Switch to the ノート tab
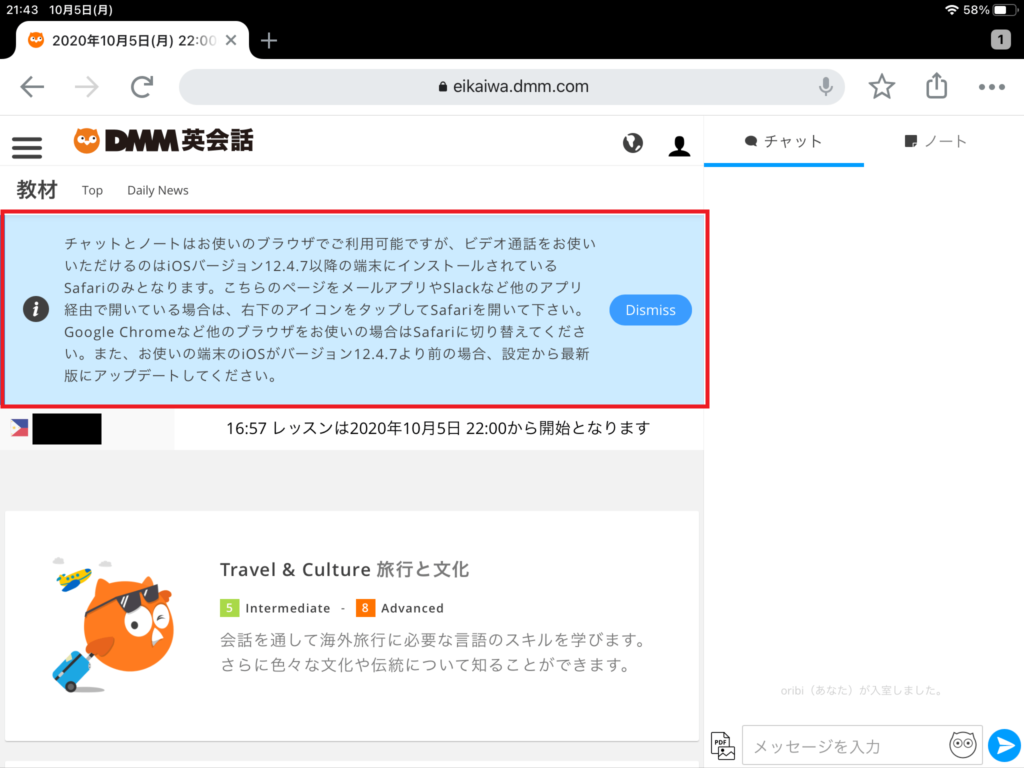Screen dimensions: 1024x768 (x=936, y=141)
